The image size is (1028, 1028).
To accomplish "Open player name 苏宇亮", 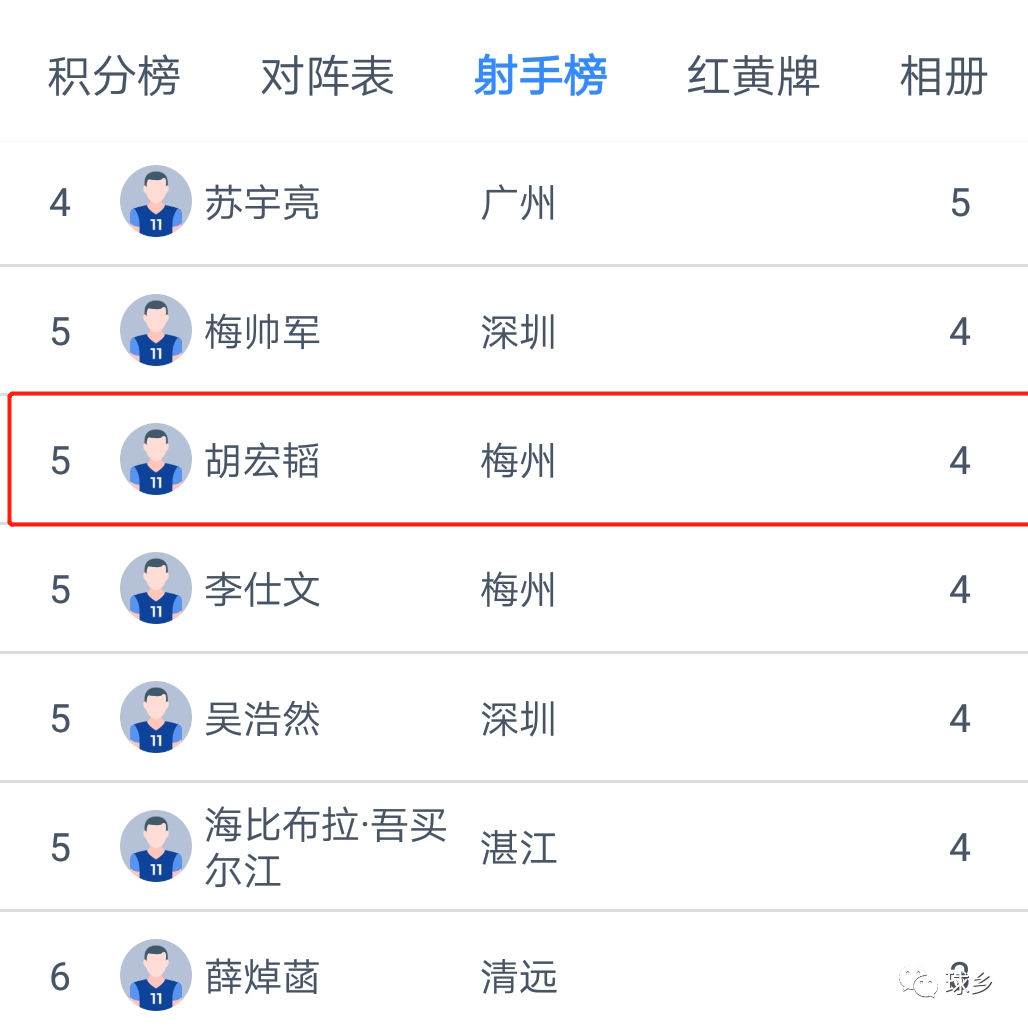I will click(262, 203).
